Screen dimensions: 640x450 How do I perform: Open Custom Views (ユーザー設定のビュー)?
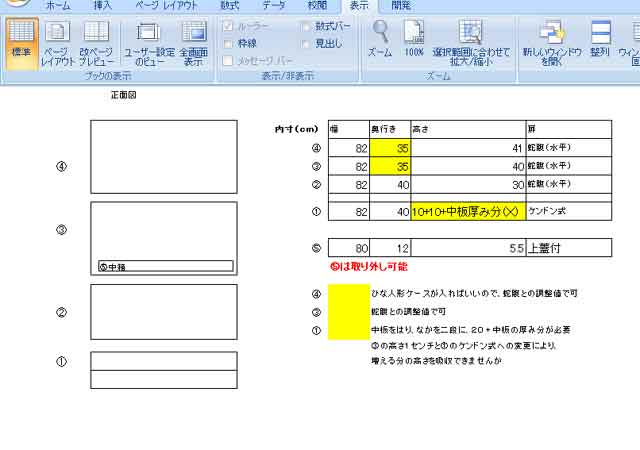[x=148, y=43]
